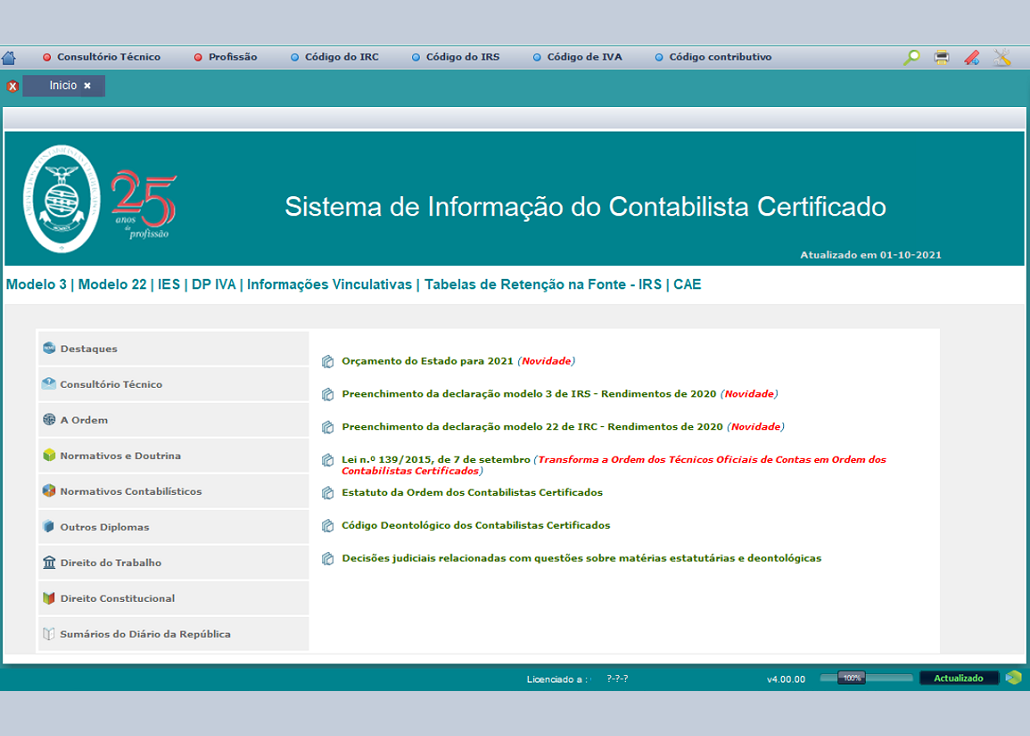Viewport: 1030px width, 736px height.
Task: Select Outros Diplomas in the sidebar
Action: pyautogui.click(x=173, y=527)
